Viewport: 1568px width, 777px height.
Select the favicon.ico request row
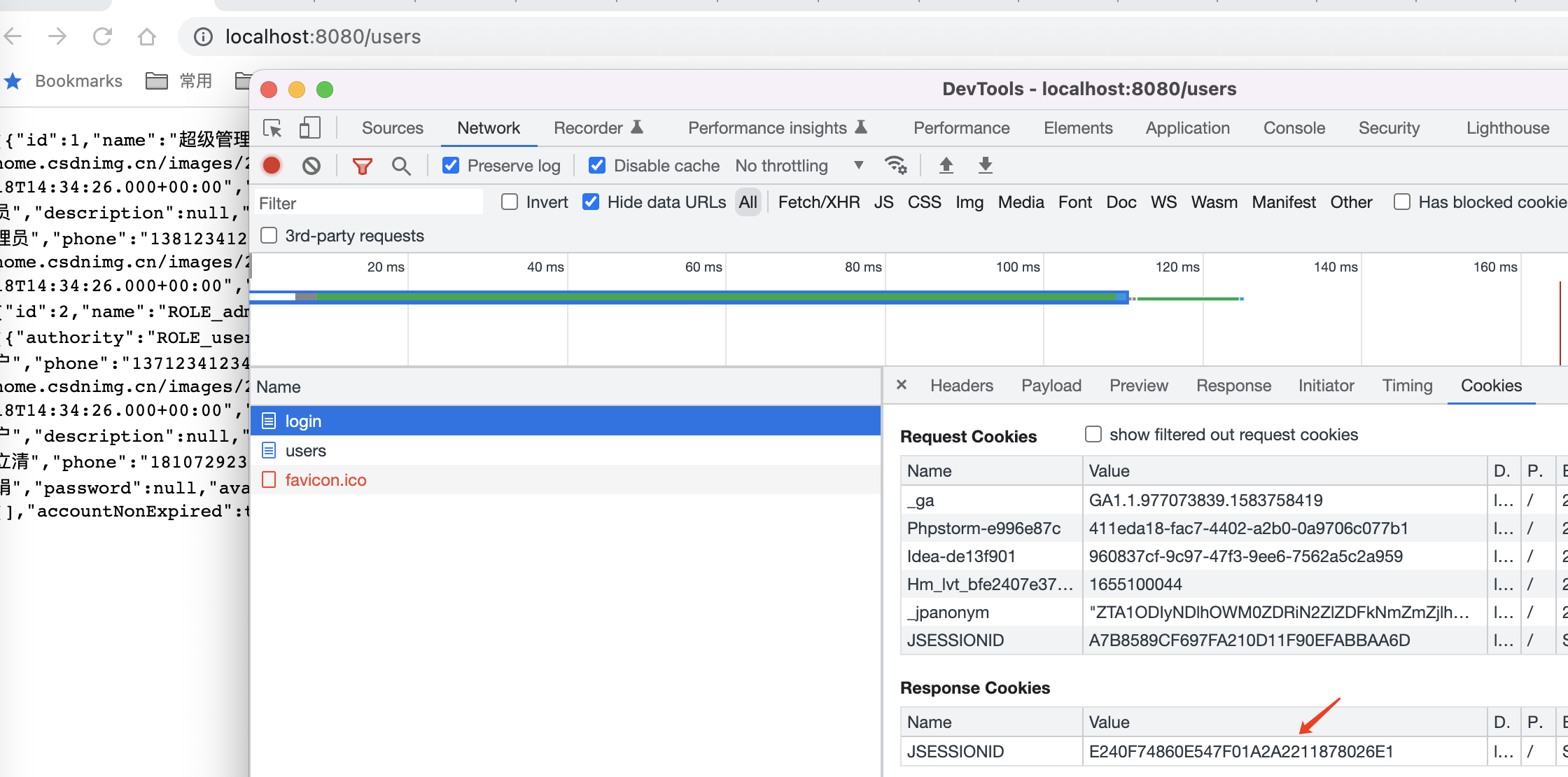pos(566,479)
